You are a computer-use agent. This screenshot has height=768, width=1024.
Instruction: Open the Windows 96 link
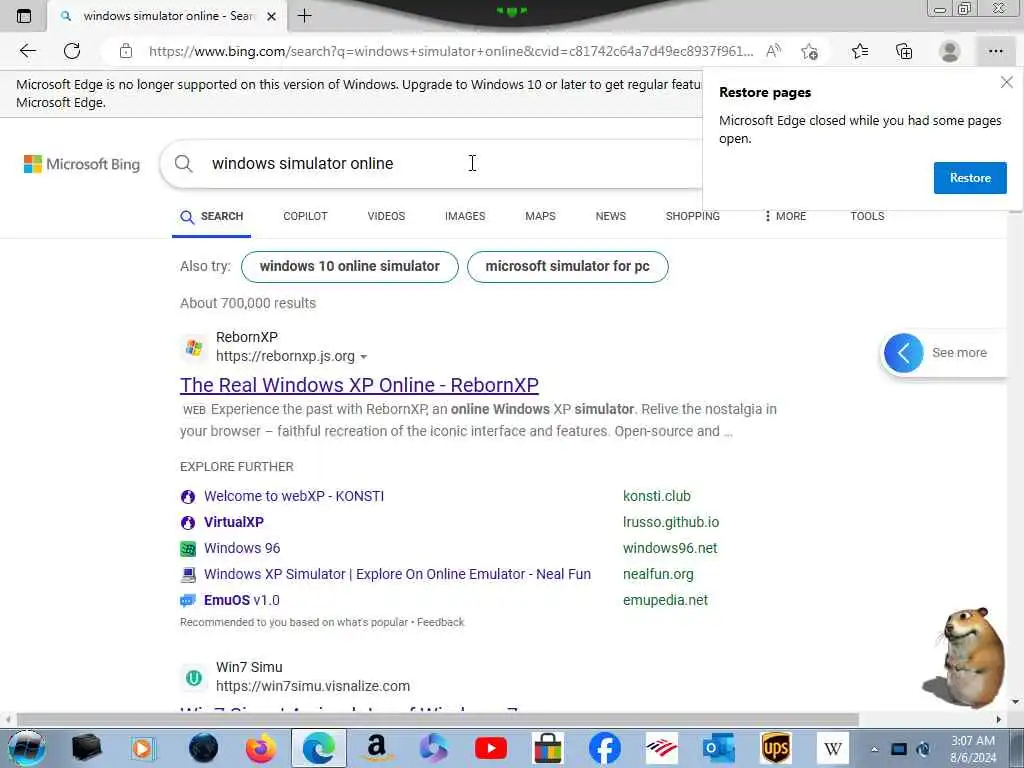coord(242,548)
